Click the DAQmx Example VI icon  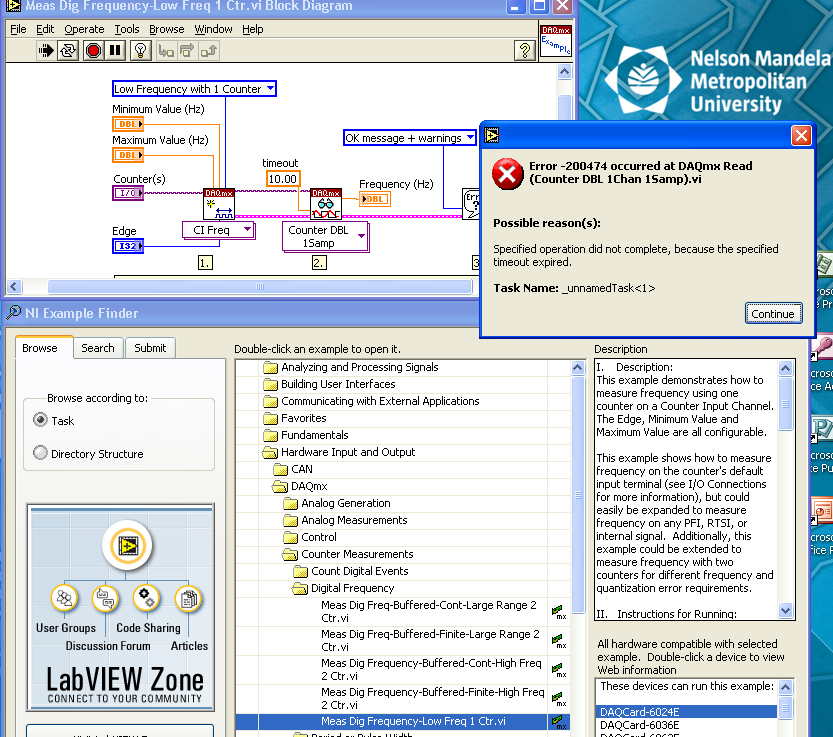(x=556, y=41)
